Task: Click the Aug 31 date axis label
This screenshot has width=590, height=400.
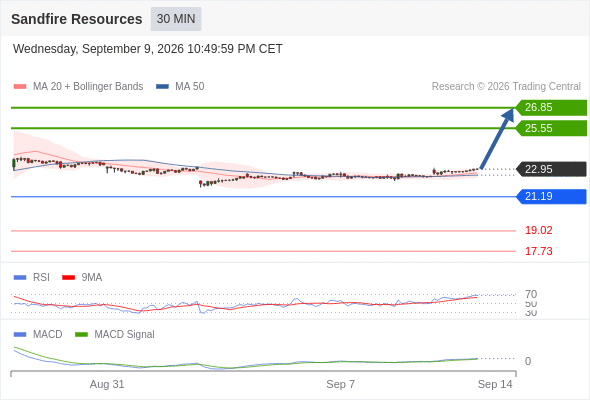Action: point(107,384)
